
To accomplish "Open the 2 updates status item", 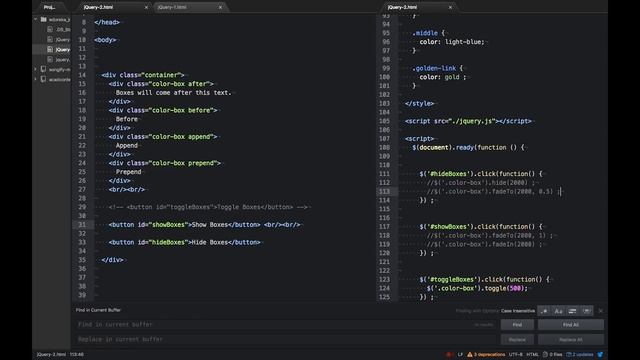I will coord(580,354).
